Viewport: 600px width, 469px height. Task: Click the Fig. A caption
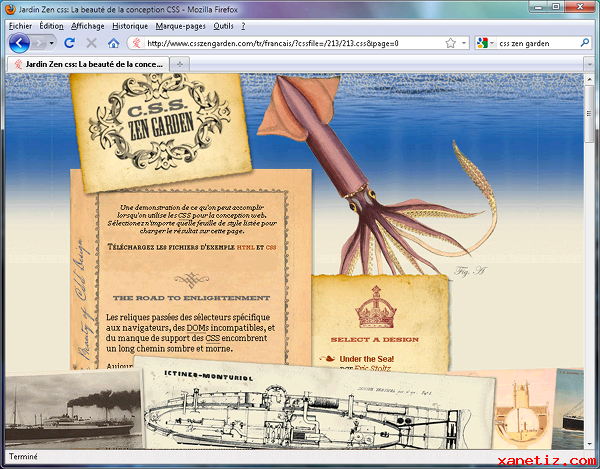coord(470,271)
